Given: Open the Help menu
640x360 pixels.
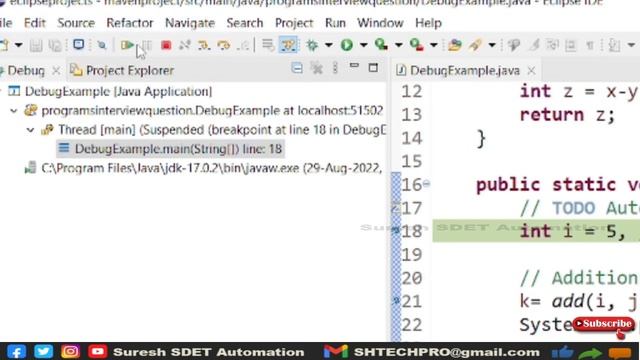Looking at the screenshot, I should [x=428, y=23].
